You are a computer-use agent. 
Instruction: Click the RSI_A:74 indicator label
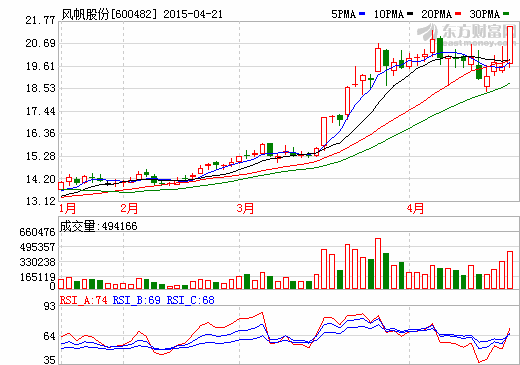83,300
